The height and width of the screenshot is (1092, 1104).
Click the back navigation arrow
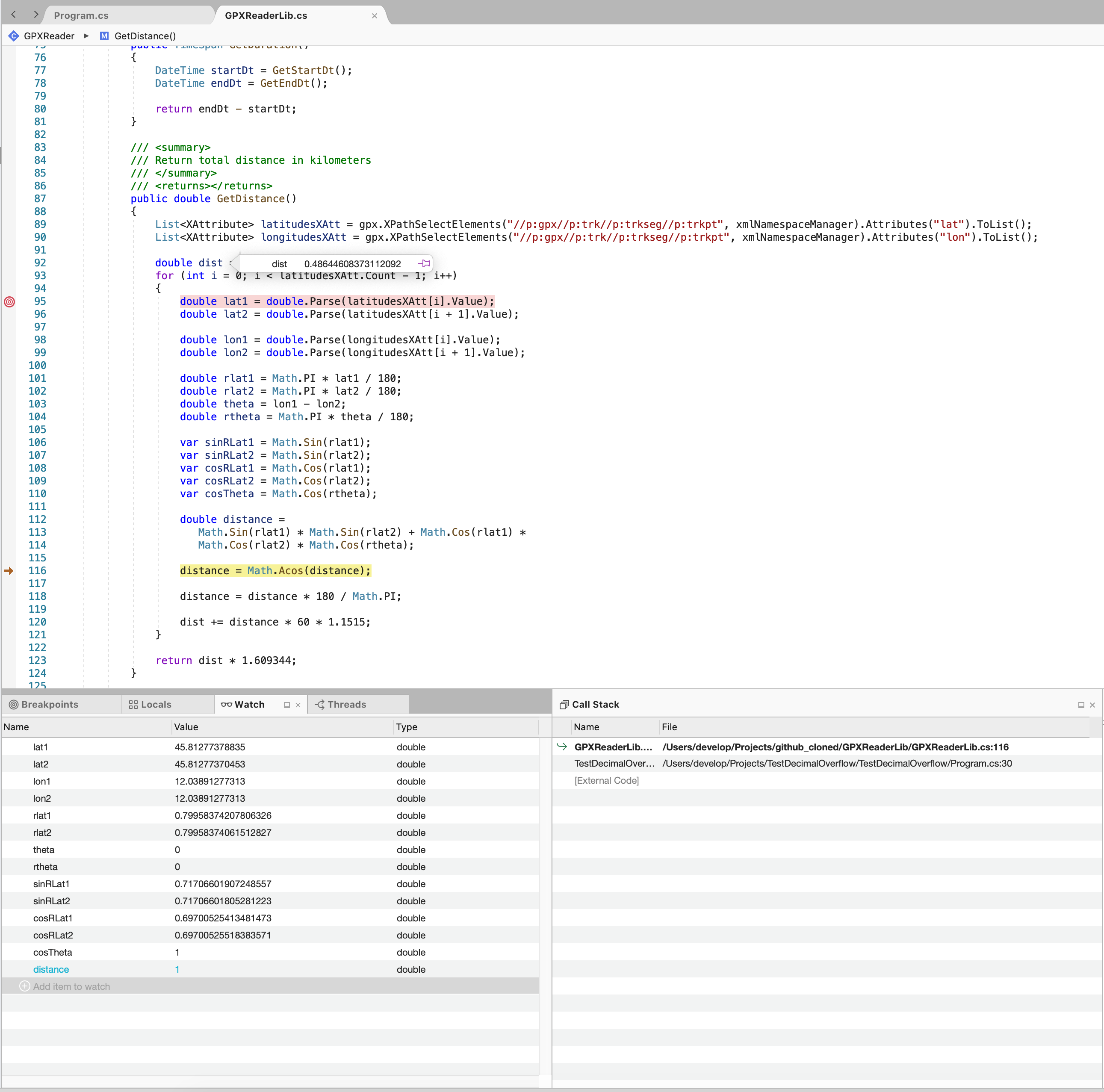click(x=12, y=15)
